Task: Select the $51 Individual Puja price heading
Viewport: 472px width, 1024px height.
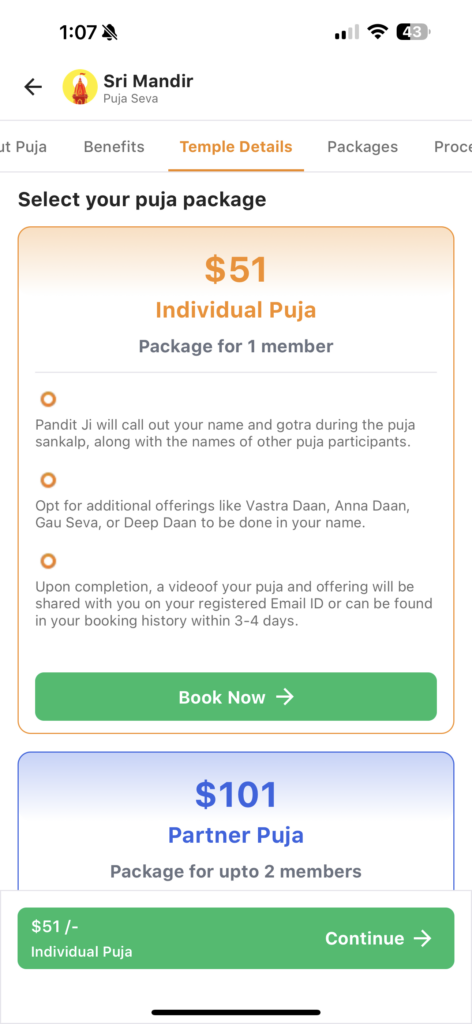Action: 236,269
